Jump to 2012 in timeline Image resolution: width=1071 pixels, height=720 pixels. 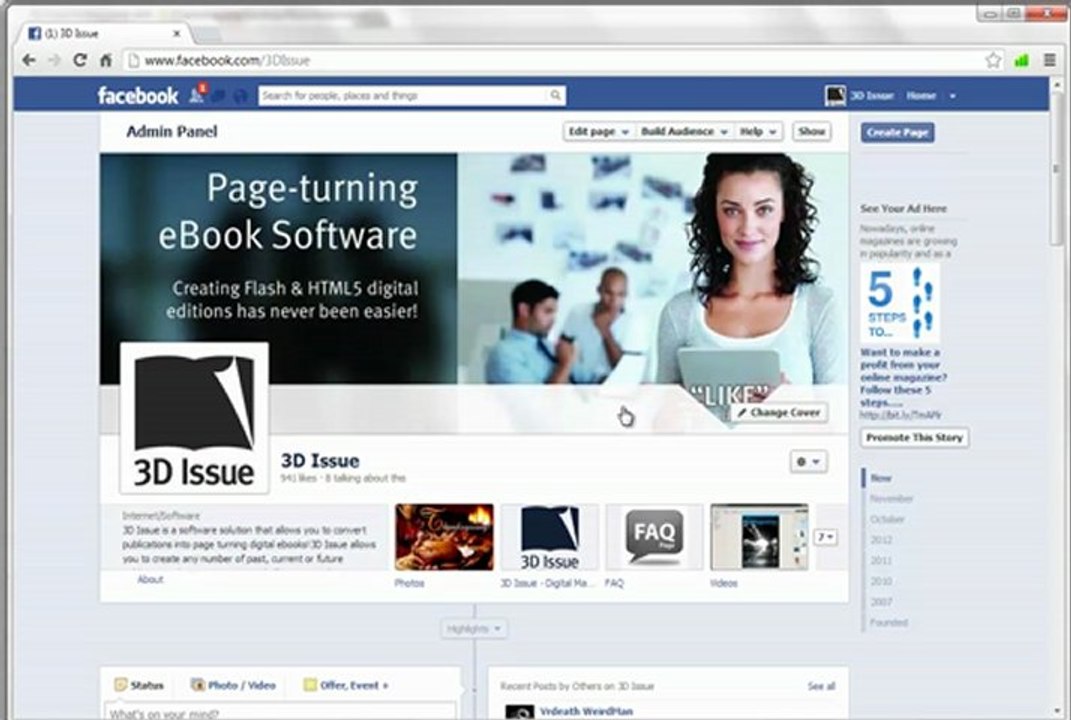881,540
